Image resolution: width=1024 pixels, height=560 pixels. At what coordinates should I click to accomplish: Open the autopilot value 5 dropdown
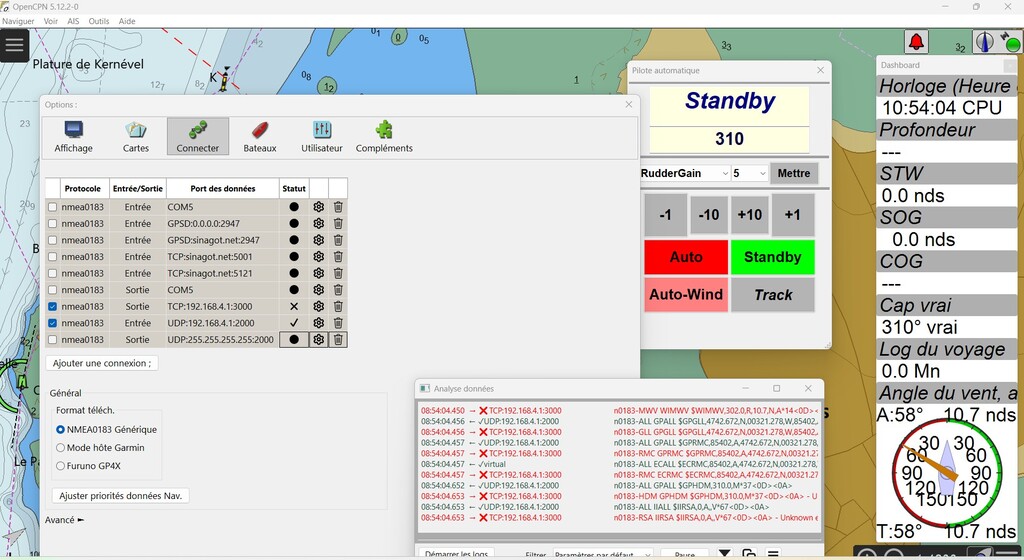pos(750,173)
